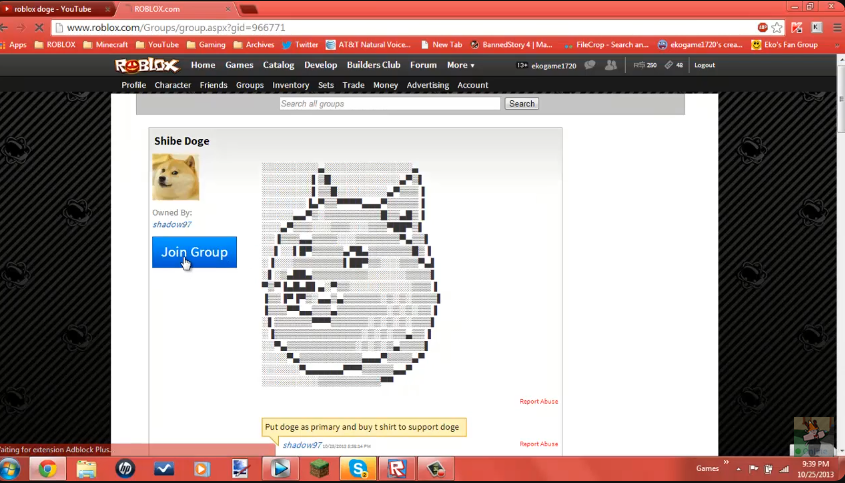The width and height of the screenshot is (845, 483).
Task: Select Inventory in the sub-navigation bar
Action: click(291, 85)
